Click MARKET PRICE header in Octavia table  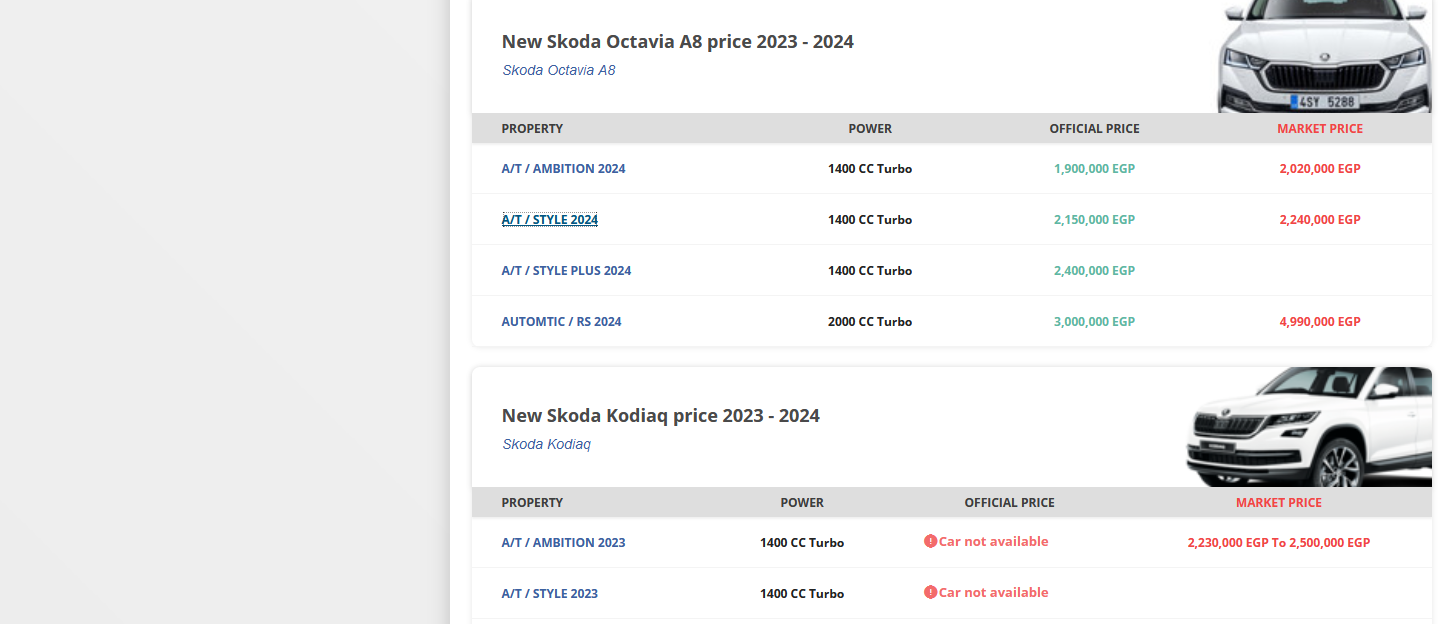[1320, 129]
